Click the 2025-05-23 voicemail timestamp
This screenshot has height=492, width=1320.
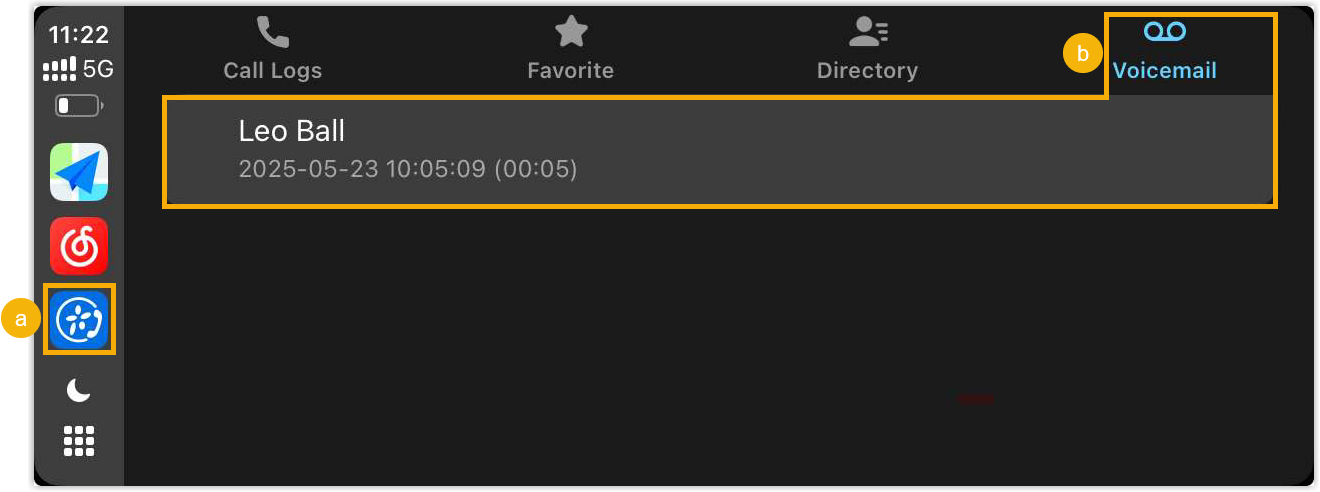click(x=408, y=169)
